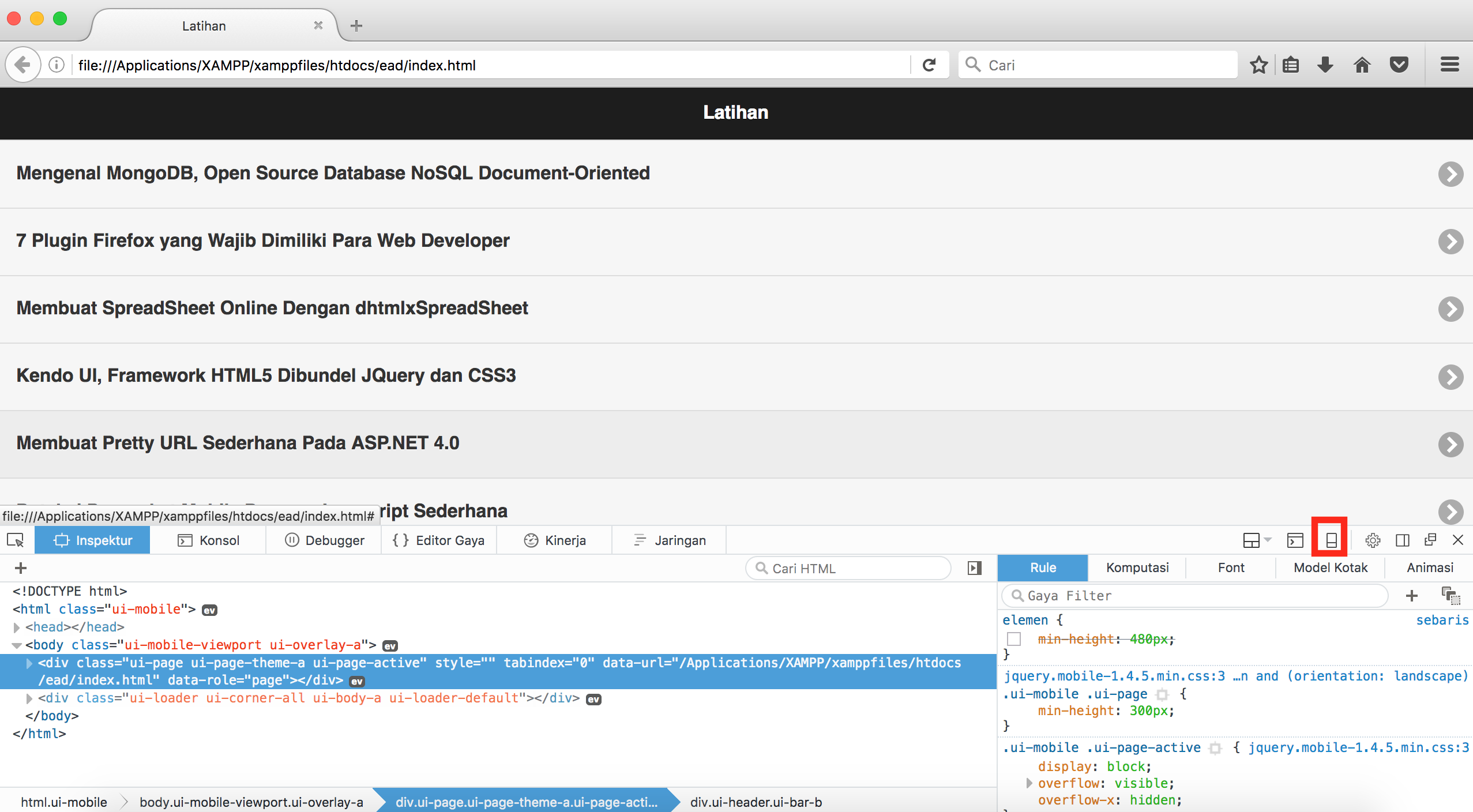Focus the Gaya Filter styles field

[1194, 596]
